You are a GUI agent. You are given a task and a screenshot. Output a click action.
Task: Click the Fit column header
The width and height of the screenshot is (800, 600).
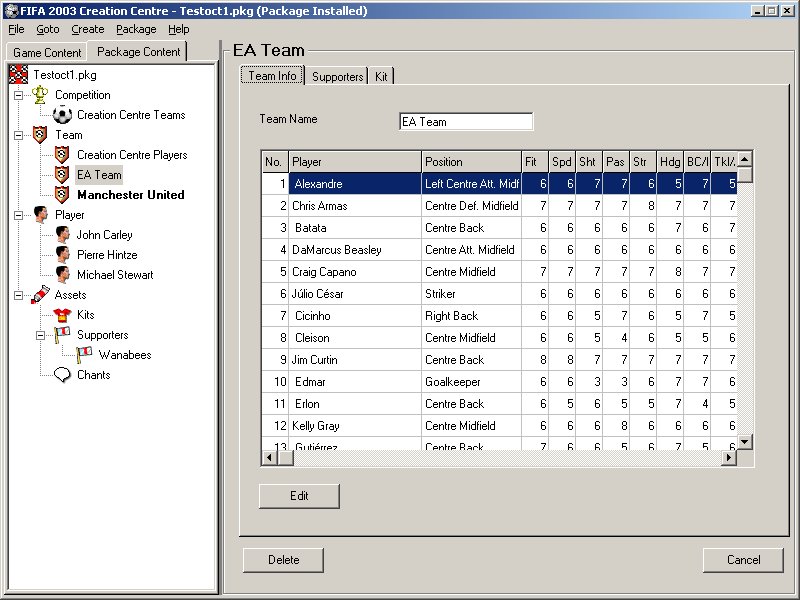[x=535, y=162]
